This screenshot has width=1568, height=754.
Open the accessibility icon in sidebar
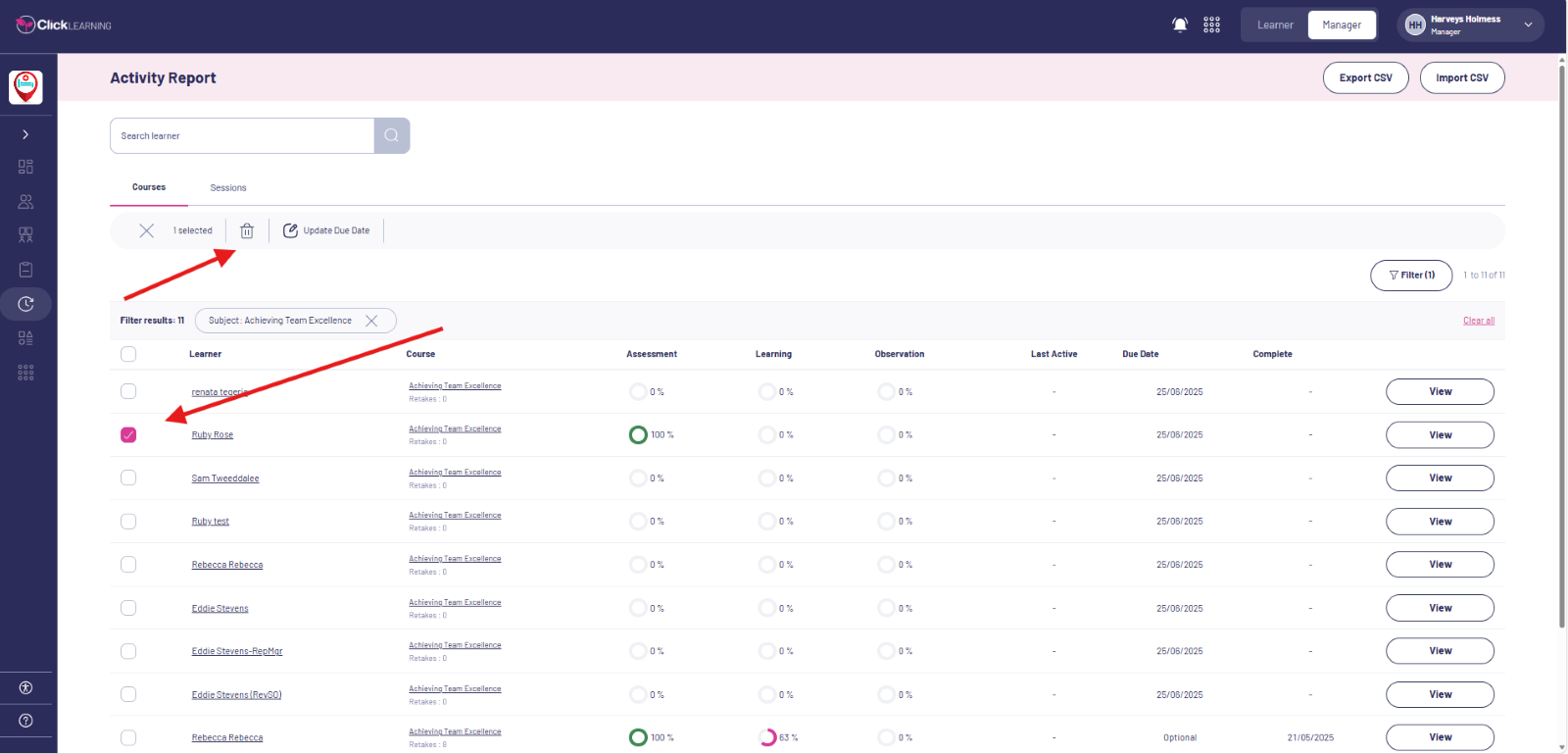[x=25, y=687]
